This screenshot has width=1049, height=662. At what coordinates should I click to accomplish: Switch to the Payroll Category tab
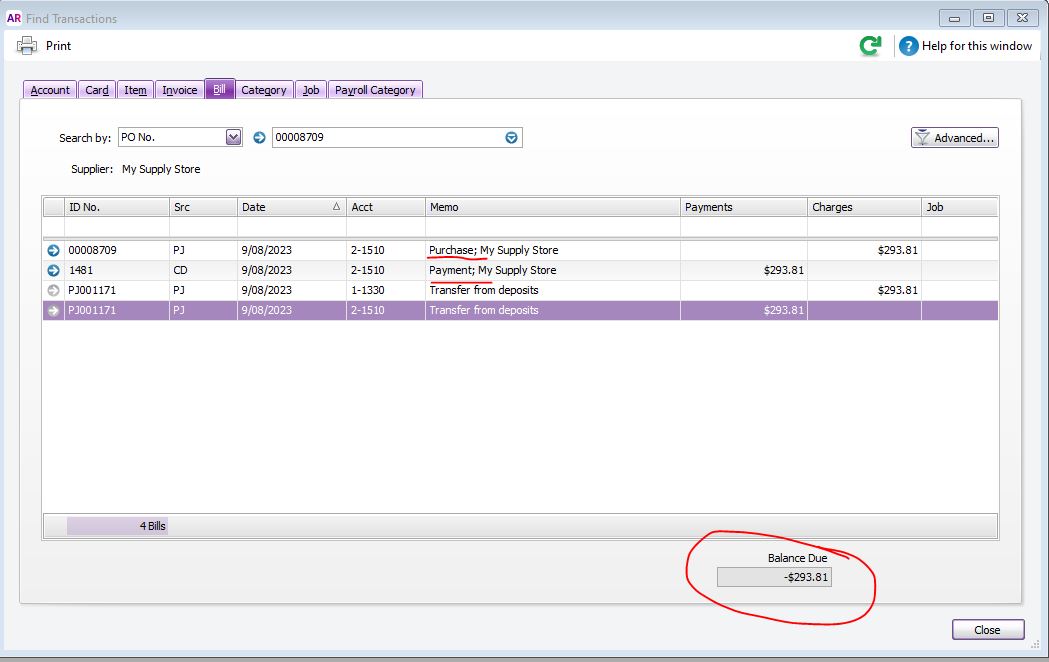(375, 90)
